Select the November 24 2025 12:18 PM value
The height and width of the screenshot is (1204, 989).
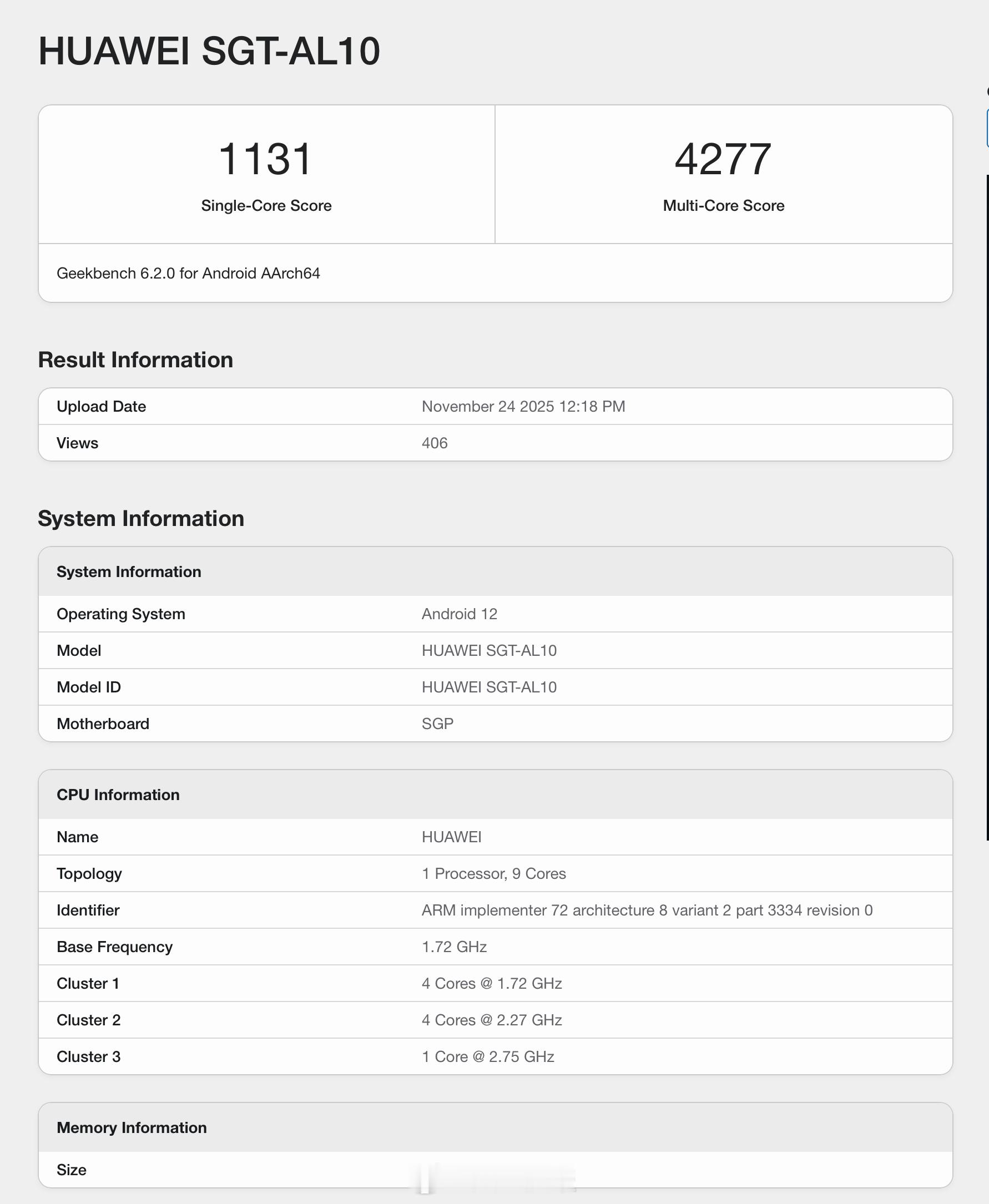[523, 407]
